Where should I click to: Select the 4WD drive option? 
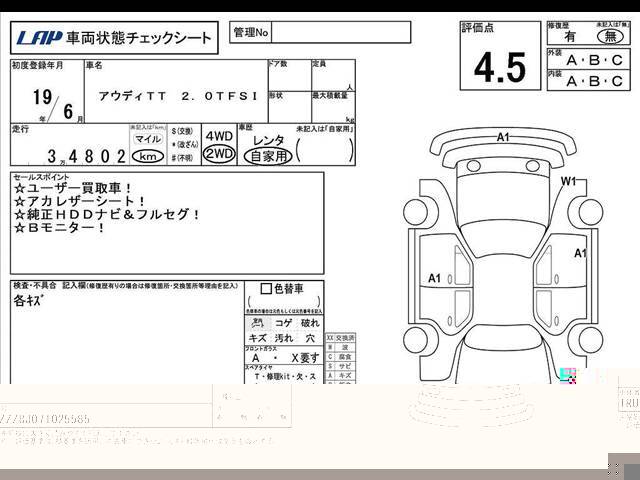[219, 136]
